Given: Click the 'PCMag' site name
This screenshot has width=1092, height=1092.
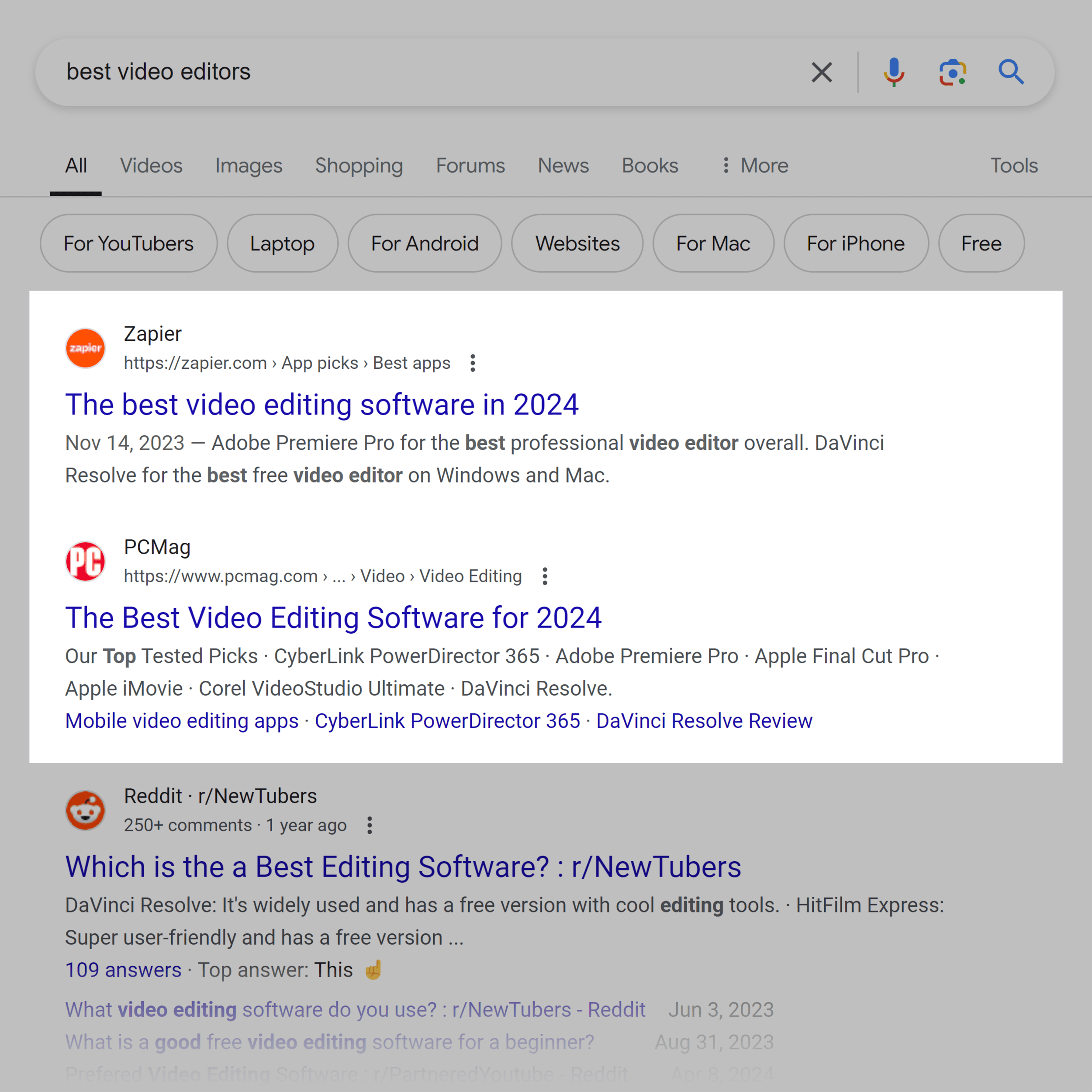Looking at the screenshot, I should click(157, 548).
